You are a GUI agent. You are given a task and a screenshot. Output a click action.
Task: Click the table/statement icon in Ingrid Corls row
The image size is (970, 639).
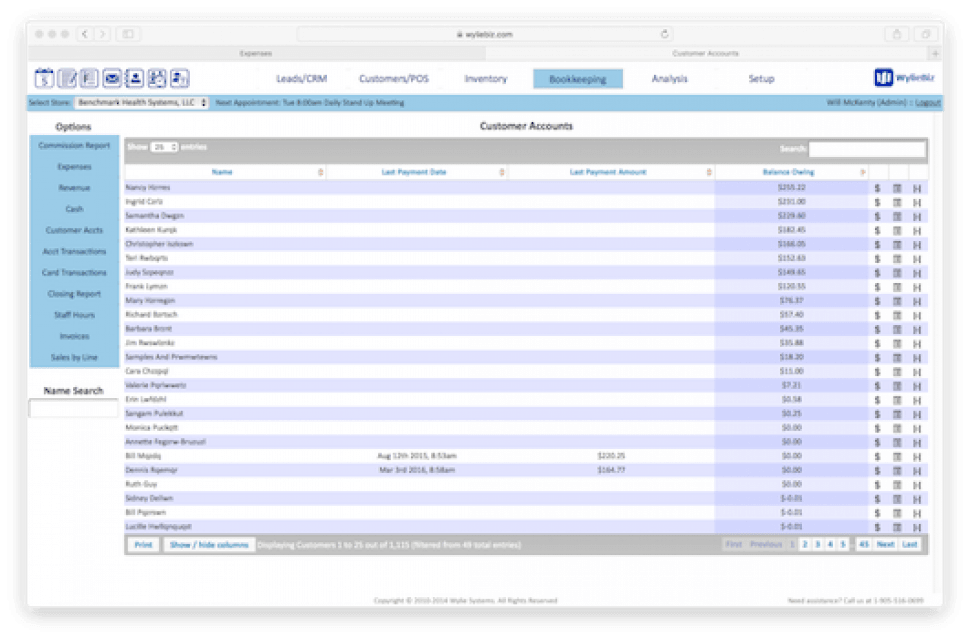click(897, 202)
